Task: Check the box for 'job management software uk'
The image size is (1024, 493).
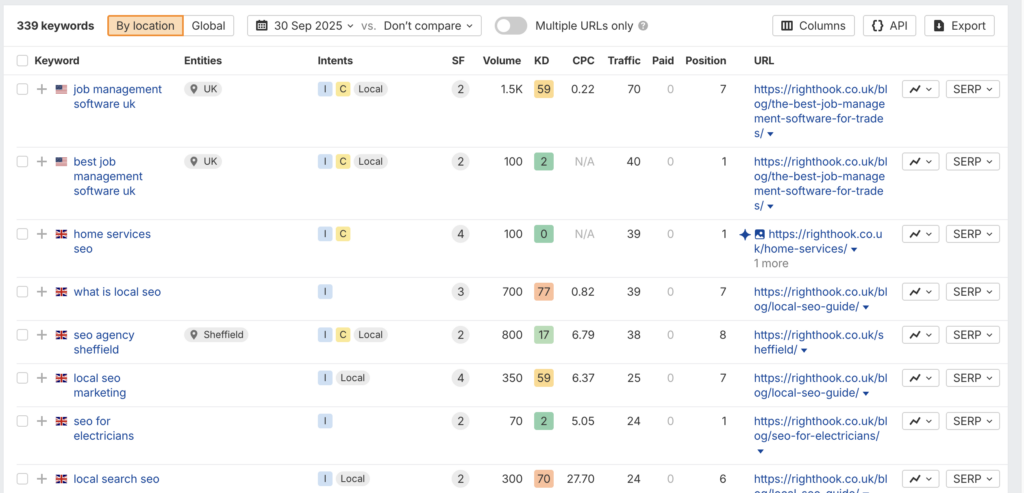Action: (23, 89)
